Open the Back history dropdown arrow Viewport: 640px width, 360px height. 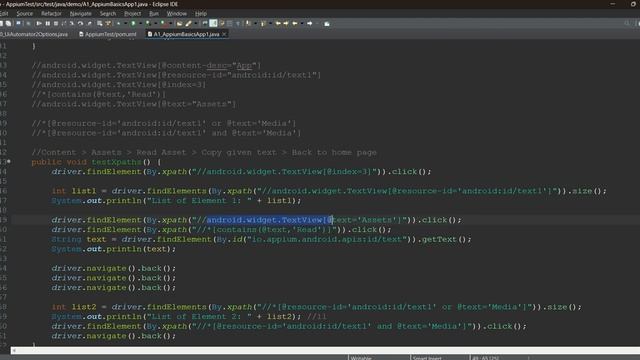click(302, 23)
